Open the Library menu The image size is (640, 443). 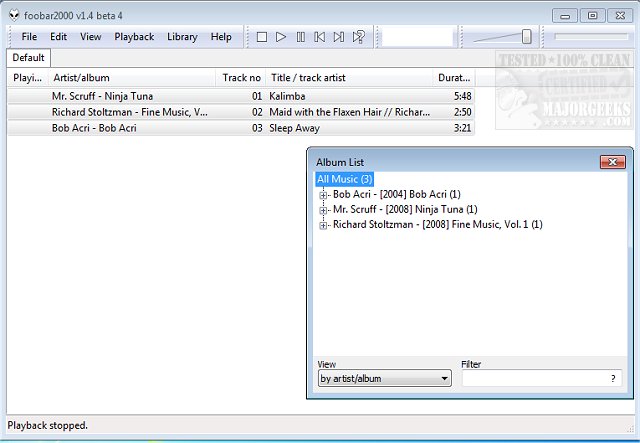point(182,37)
